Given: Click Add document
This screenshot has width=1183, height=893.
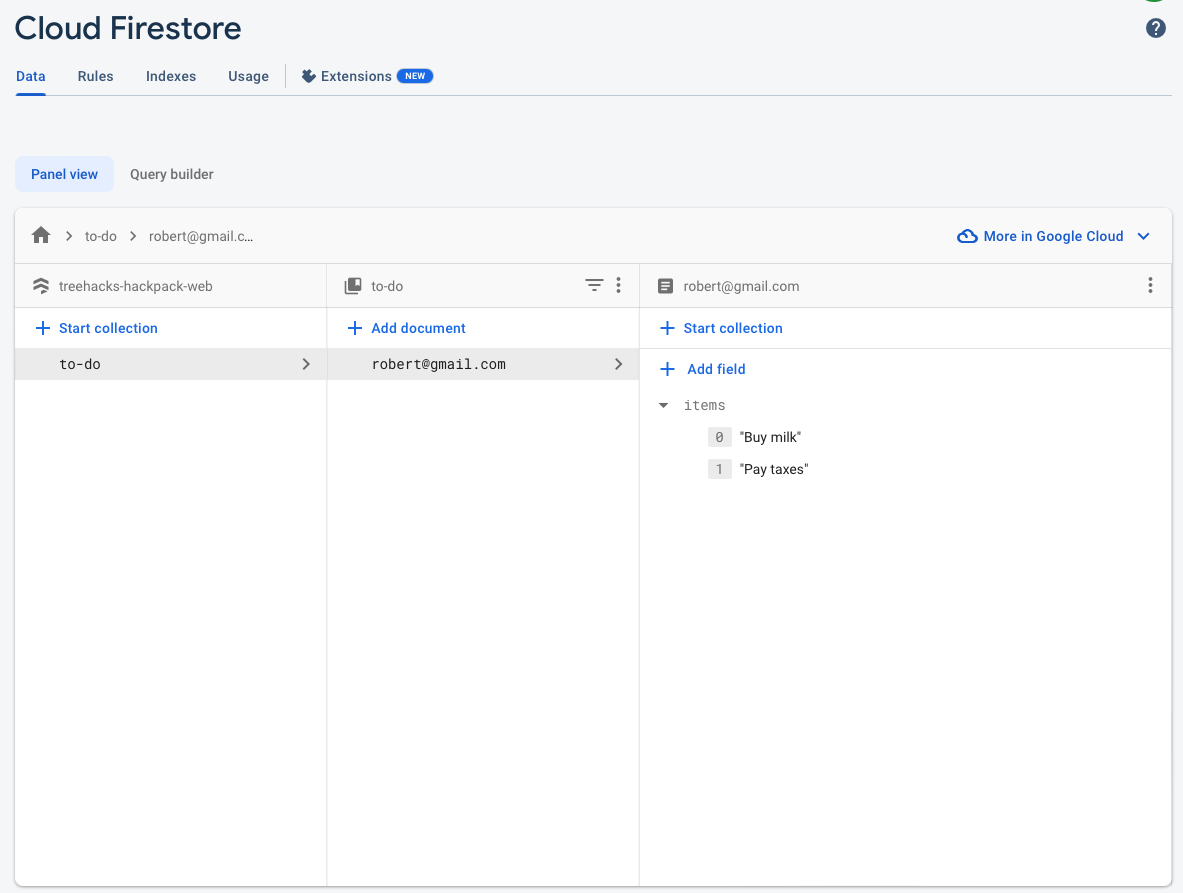Looking at the screenshot, I should tap(418, 328).
